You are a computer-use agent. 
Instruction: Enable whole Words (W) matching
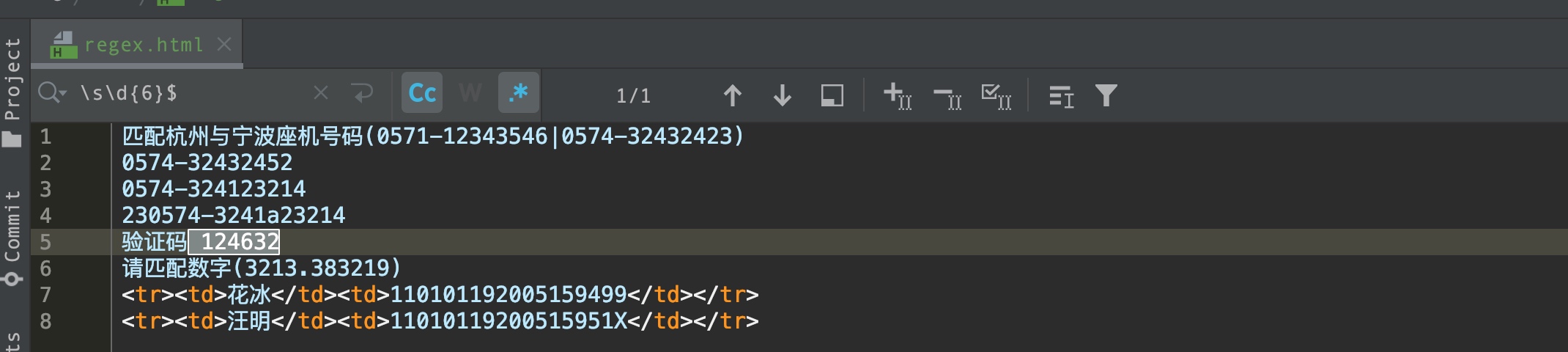(x=470, y=93)
